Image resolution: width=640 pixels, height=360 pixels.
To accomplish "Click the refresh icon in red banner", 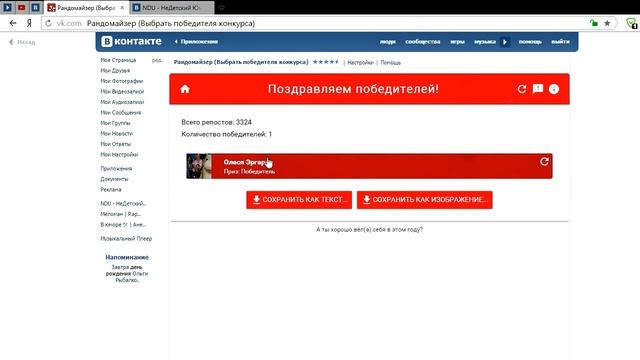I will coord(522,89).
